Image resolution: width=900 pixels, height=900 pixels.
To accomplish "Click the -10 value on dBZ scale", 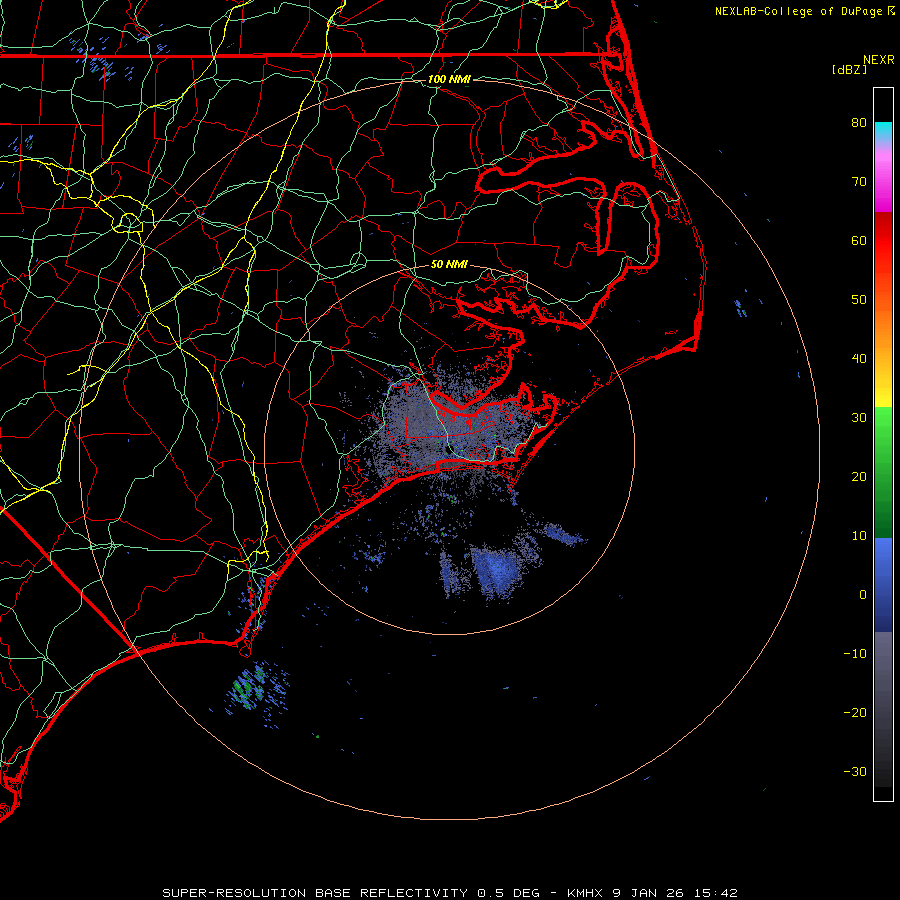I will click(855, 654).
